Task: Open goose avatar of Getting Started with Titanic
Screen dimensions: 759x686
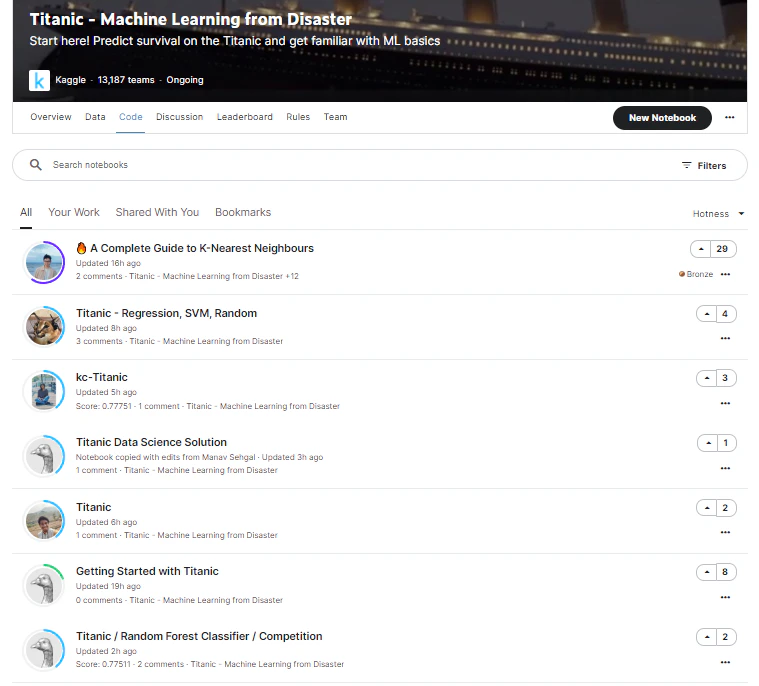Action: point(45,585)
